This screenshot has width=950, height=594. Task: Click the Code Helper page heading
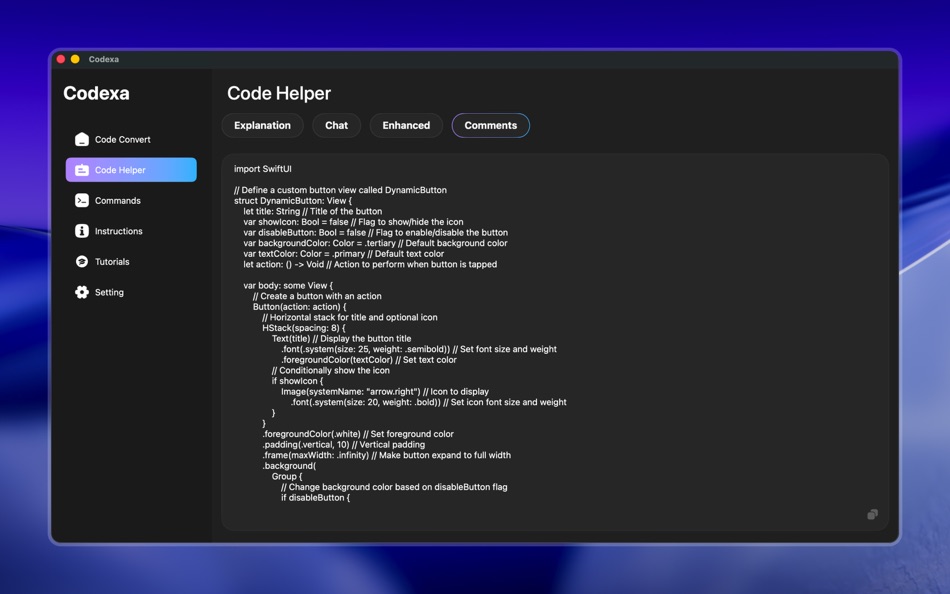[279, 93]
